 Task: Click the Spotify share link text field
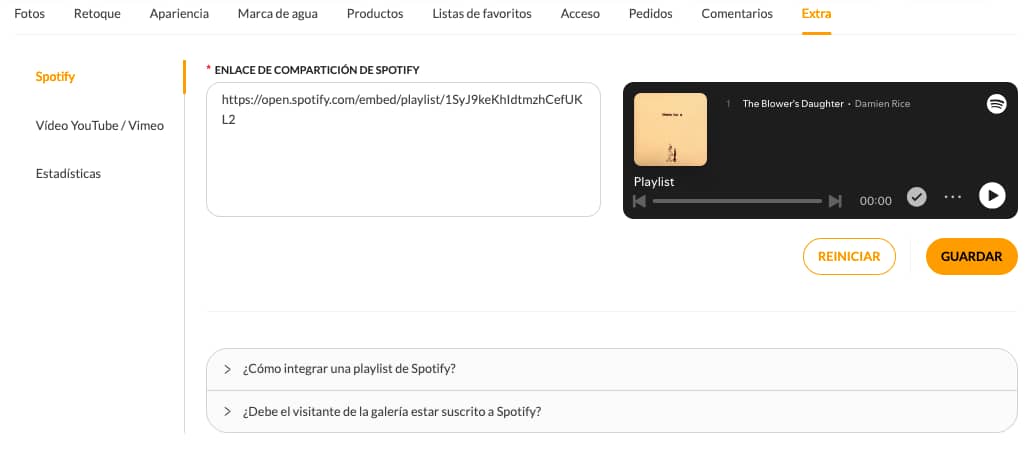(403, 149)
